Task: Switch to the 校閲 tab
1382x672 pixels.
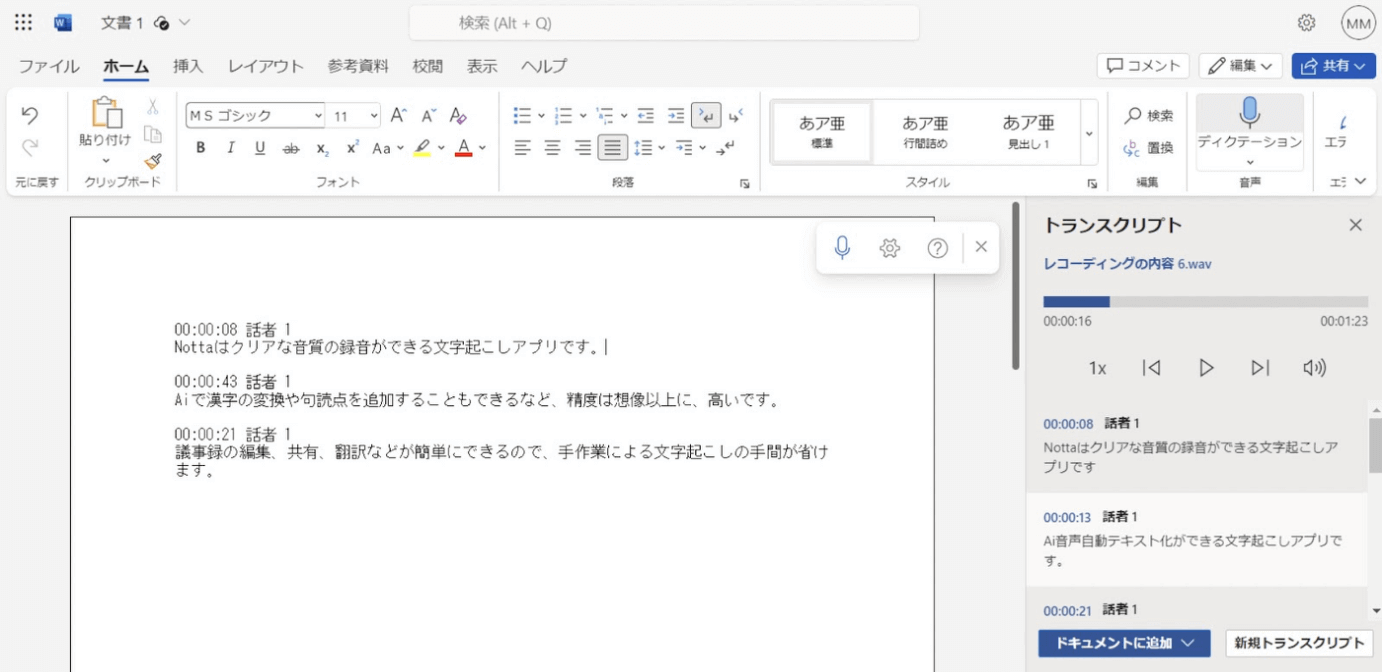Action: [428, 66]
